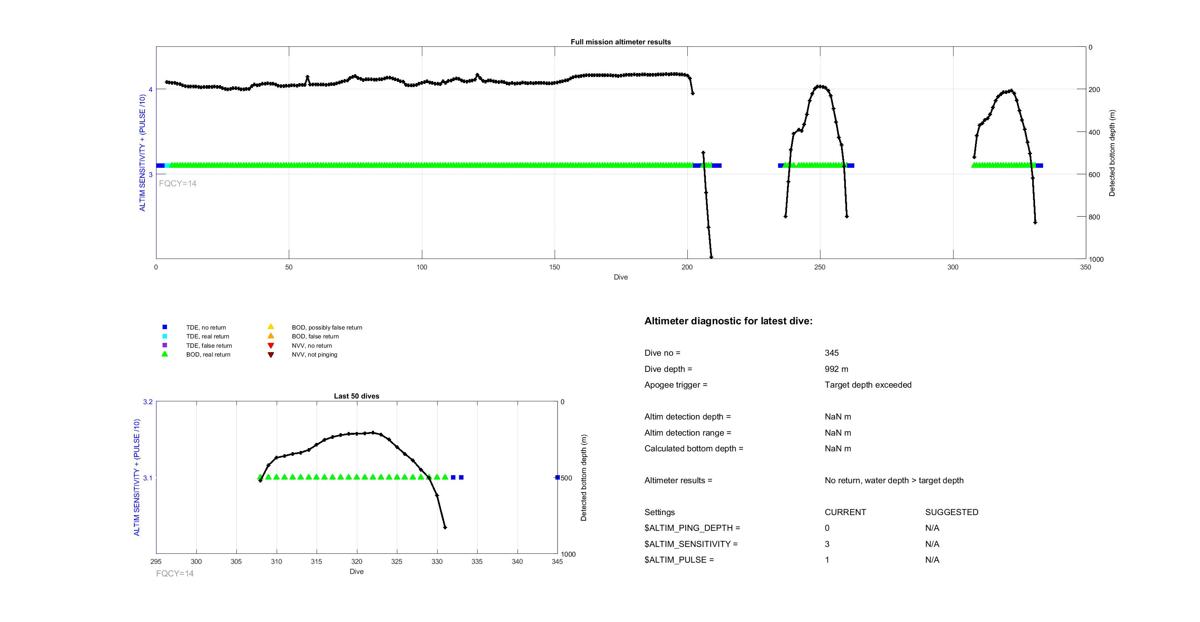Click the 'CURRENT' column header

point(845,513)
